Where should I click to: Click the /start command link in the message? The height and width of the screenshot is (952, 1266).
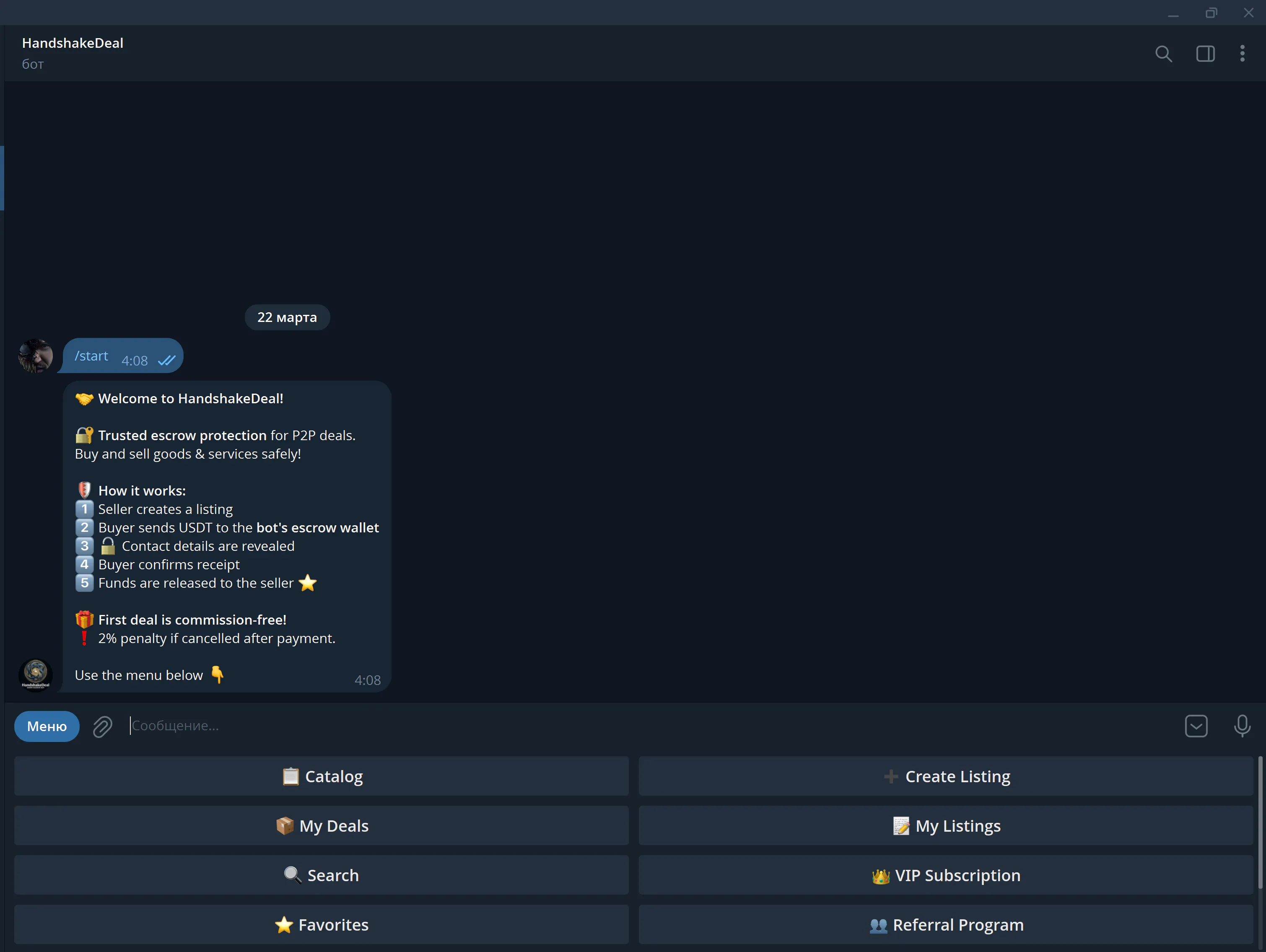pos(91,356)
